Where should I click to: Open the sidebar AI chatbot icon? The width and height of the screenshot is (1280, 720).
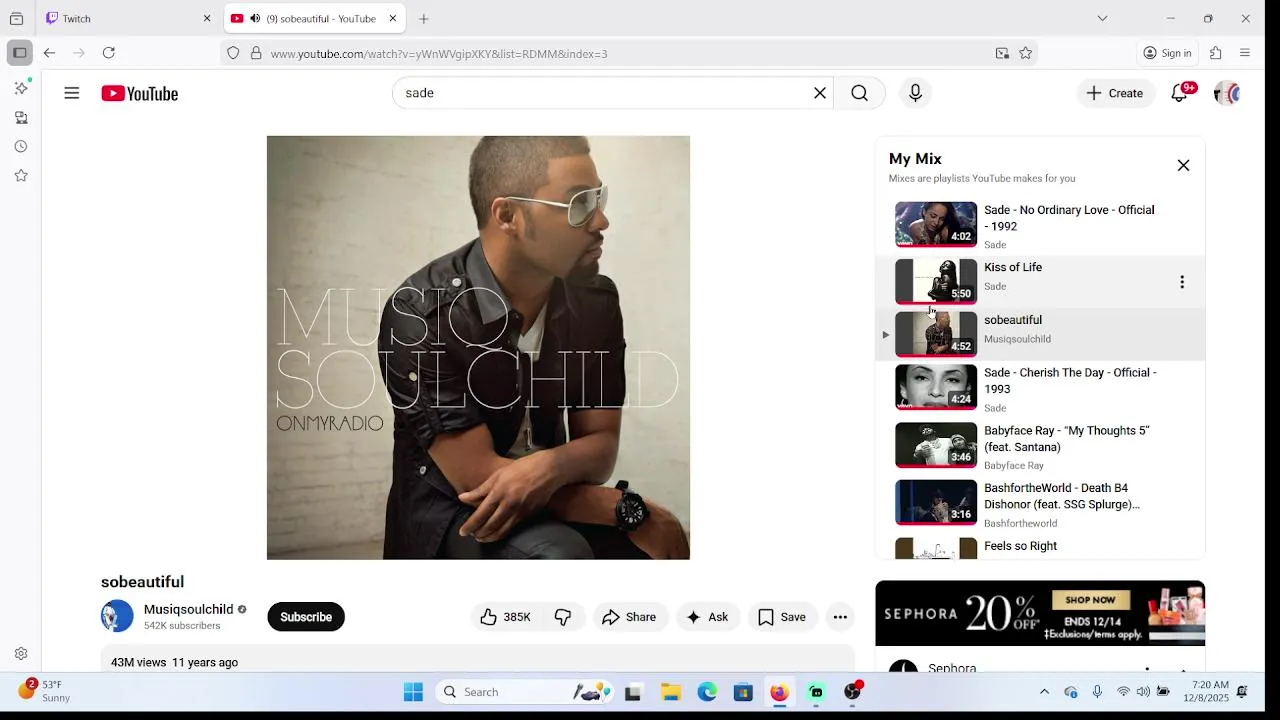[21, 88]
